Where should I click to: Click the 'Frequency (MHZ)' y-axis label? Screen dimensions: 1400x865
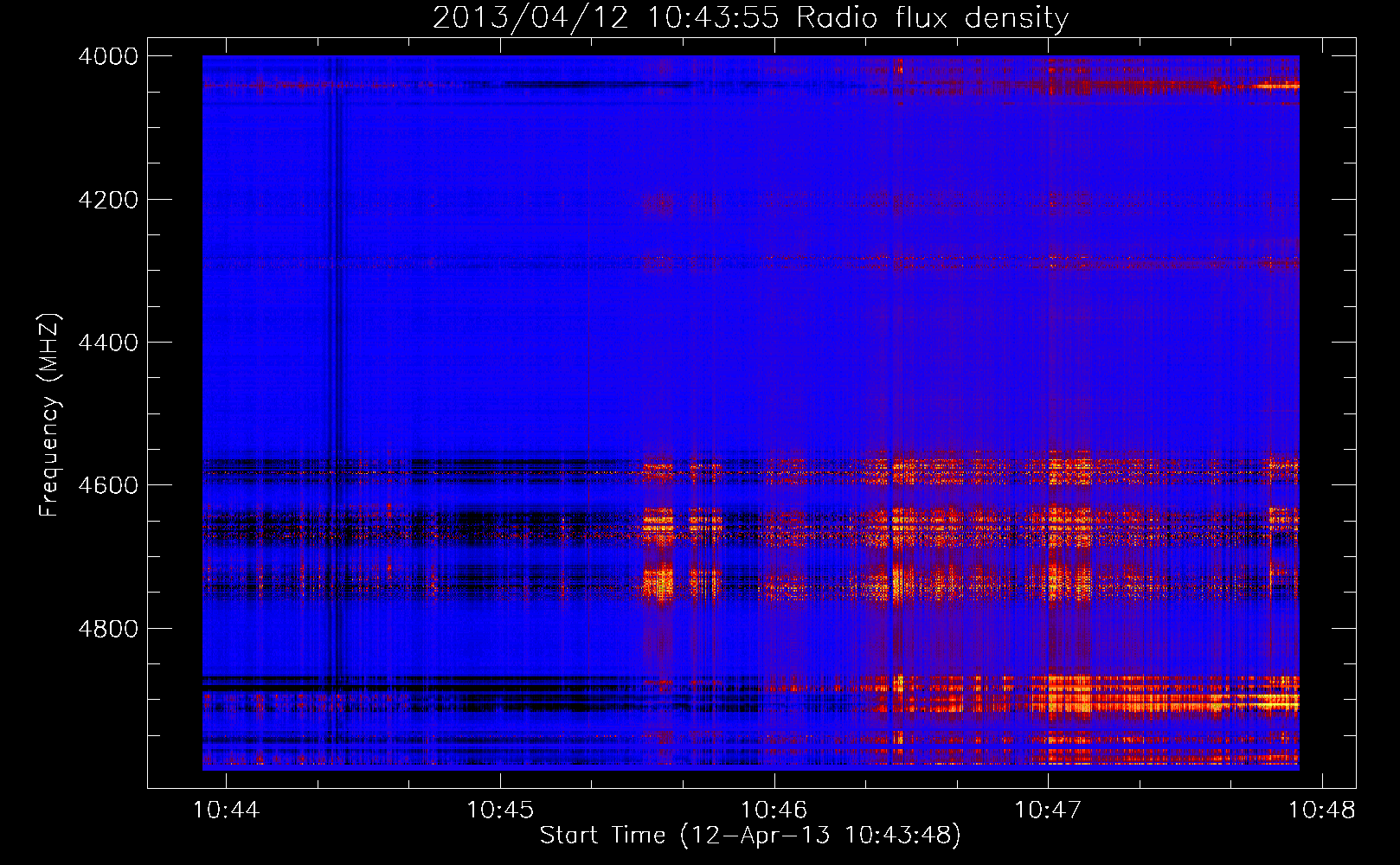click(49, 415)
